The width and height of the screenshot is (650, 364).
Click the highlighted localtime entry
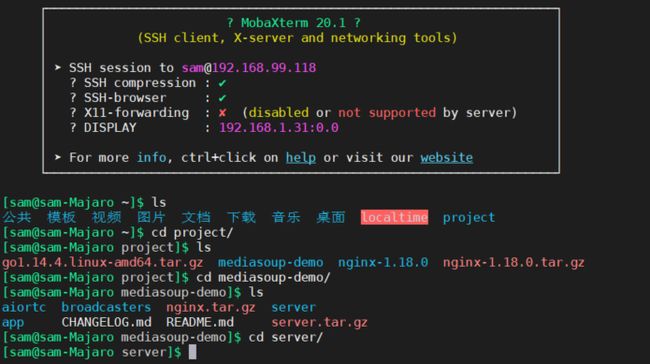[x=394, y=217]
